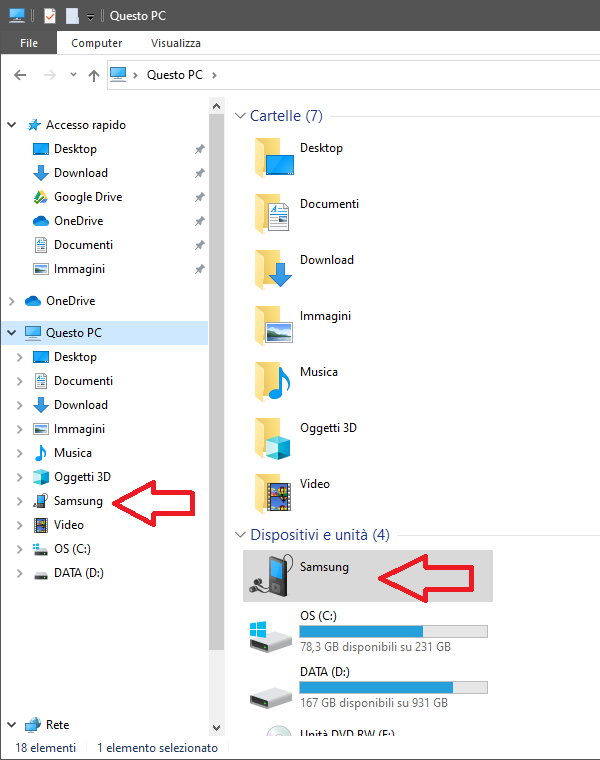Select Accesso rapido in the navigation pane

pyautogui.click(x=86, y=125)
